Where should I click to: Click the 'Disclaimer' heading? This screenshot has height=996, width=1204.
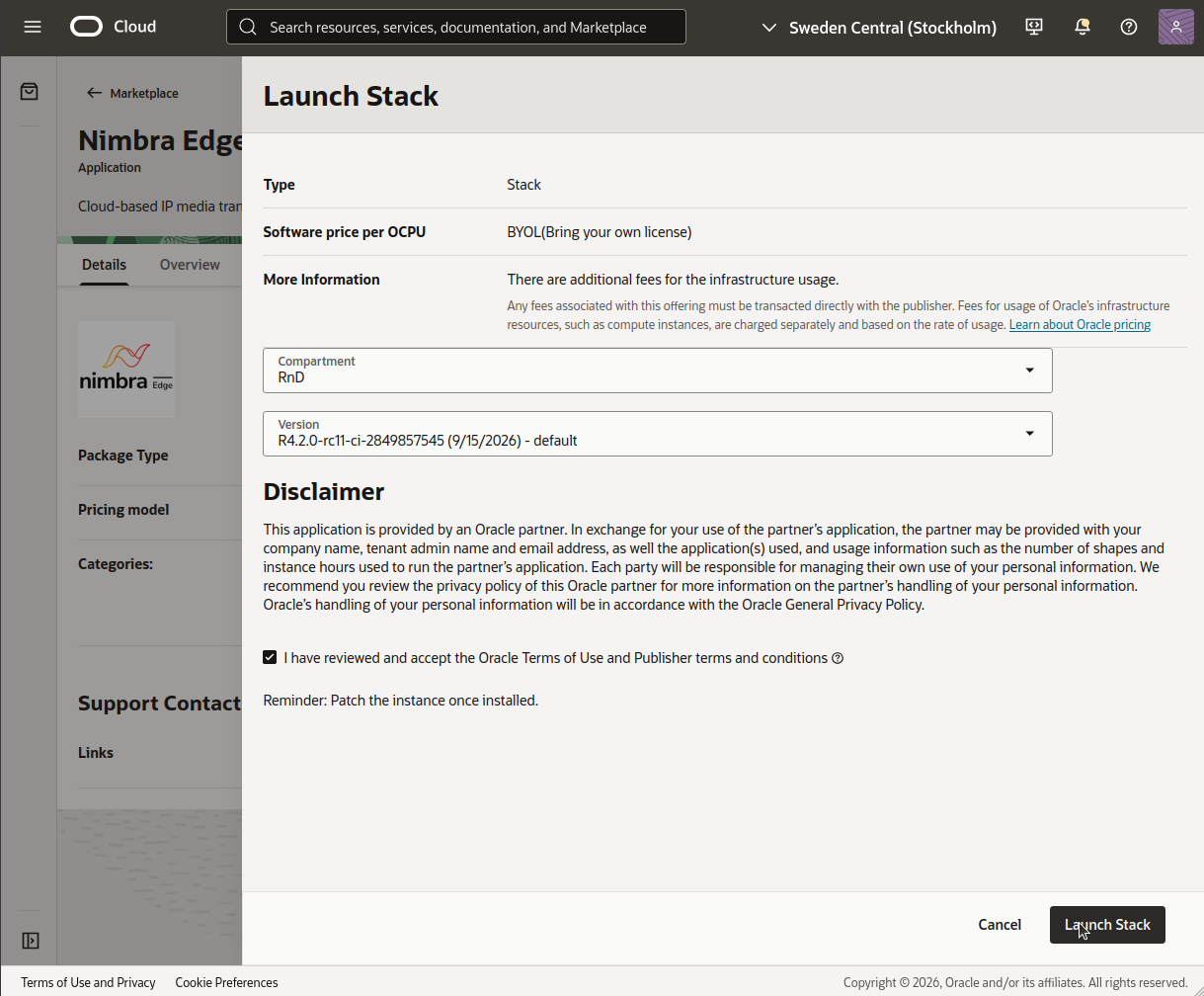coord(323,491)
